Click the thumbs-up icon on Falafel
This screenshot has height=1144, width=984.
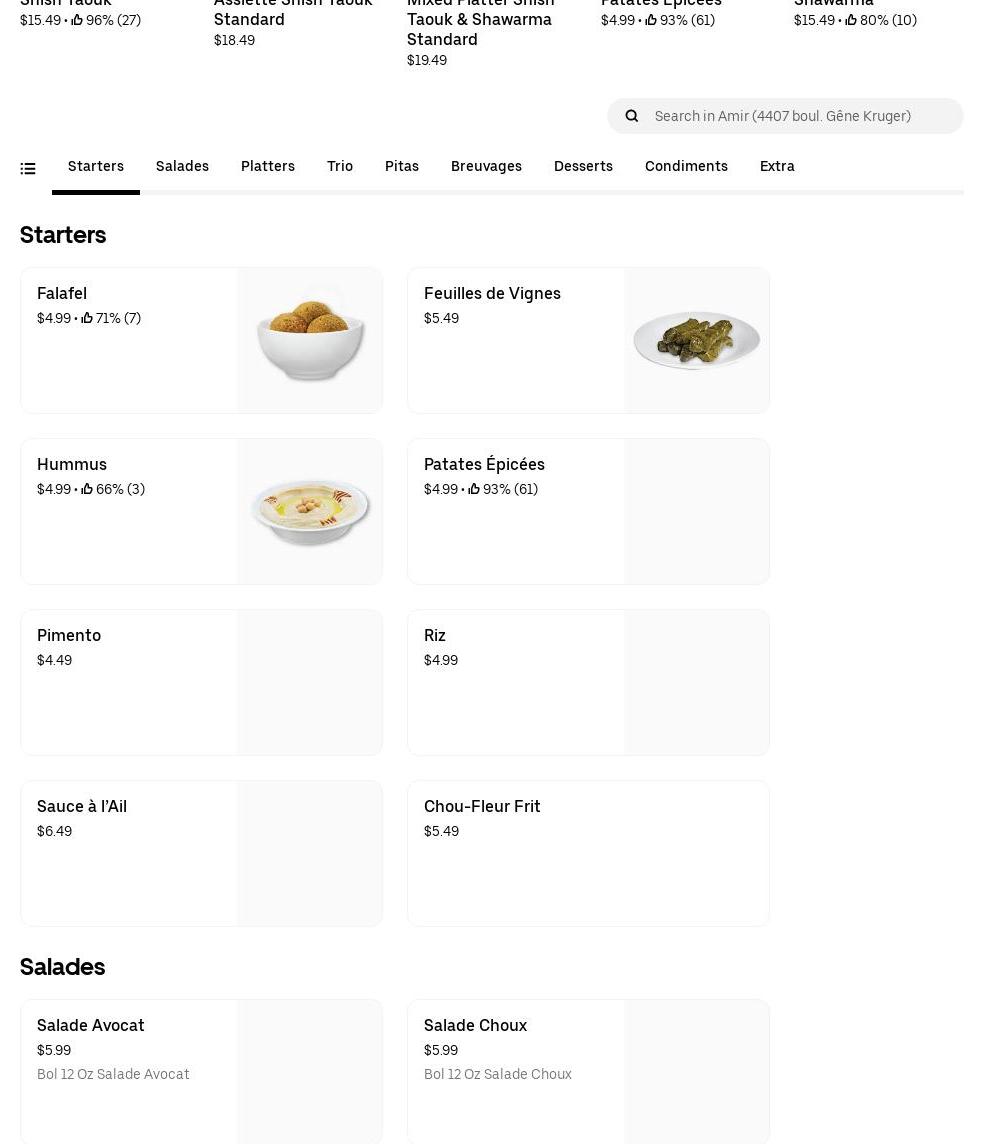pyautogui.click(x=87, y=318)
